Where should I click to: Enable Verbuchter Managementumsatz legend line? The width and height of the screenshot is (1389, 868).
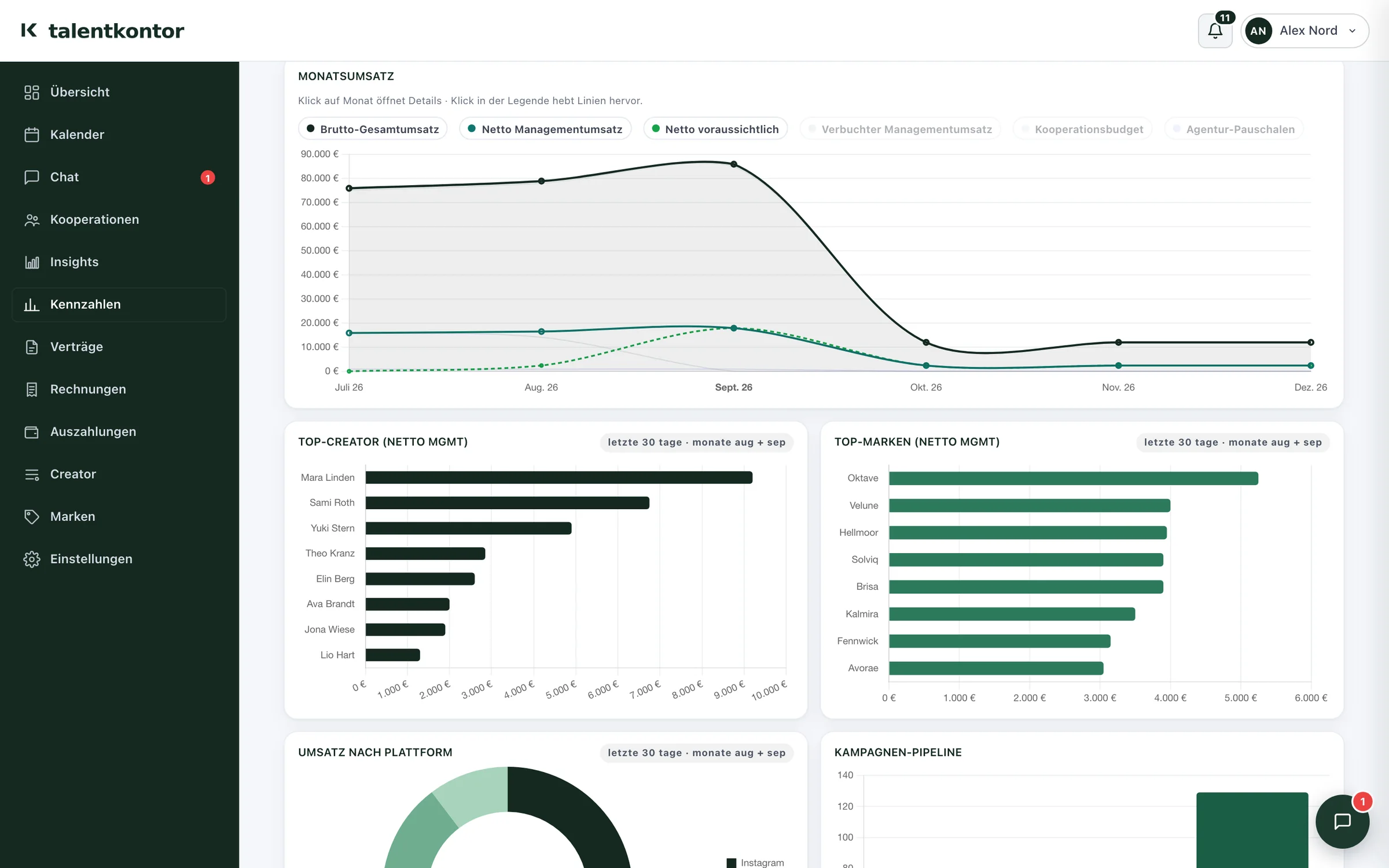(900, 129)
